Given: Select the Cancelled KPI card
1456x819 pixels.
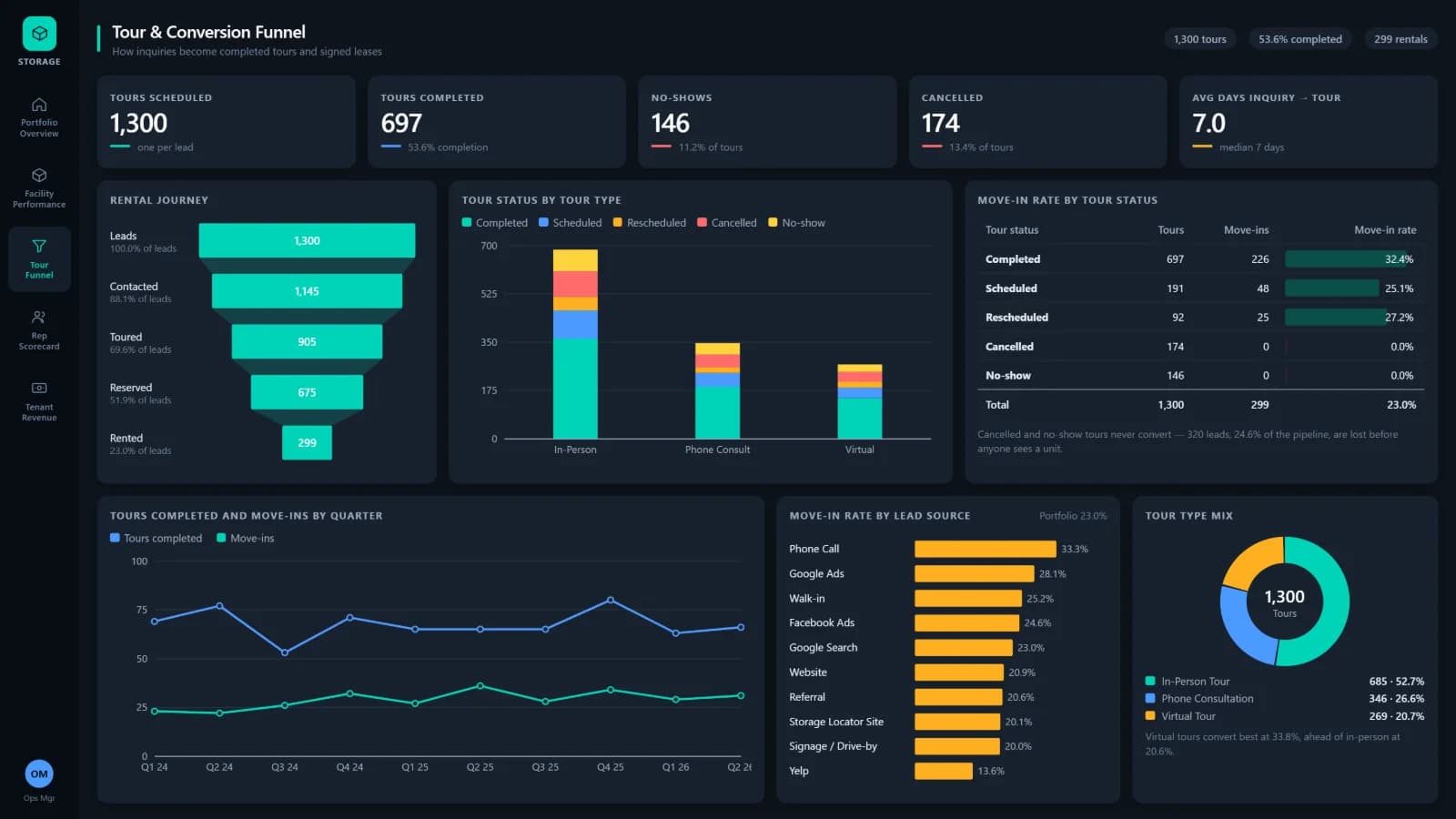Looking at the screenshot, I should coord(1037,122).
